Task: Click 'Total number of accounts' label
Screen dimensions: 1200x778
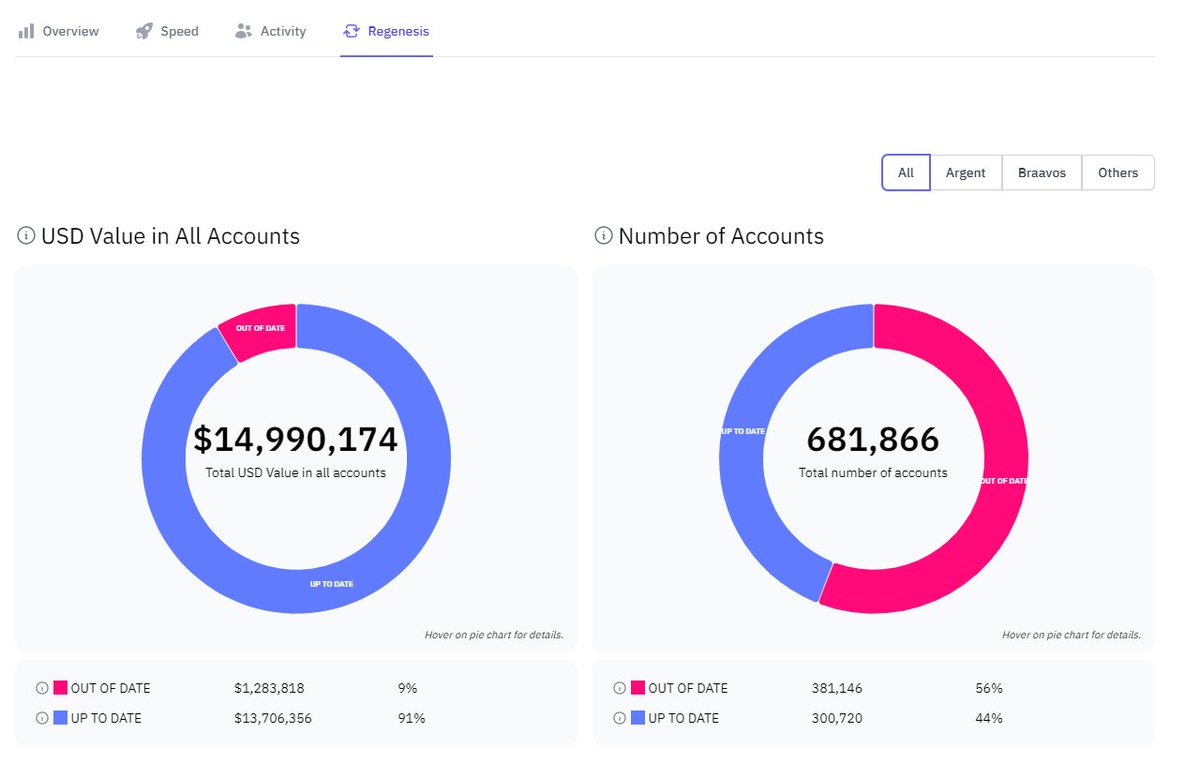Action: pos(873,472)
